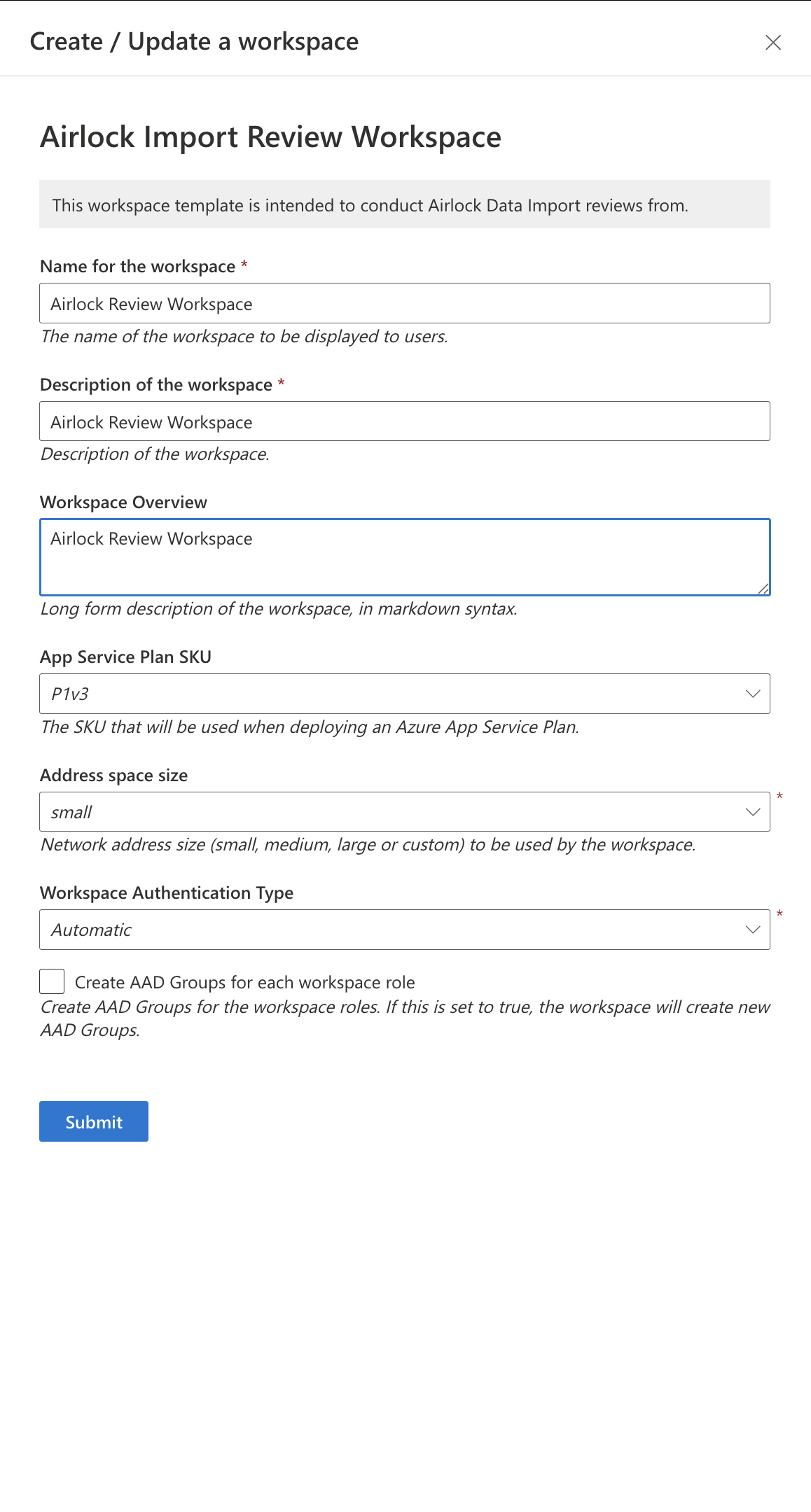Click the 'Workspace Overview' field label

point(123,503)
